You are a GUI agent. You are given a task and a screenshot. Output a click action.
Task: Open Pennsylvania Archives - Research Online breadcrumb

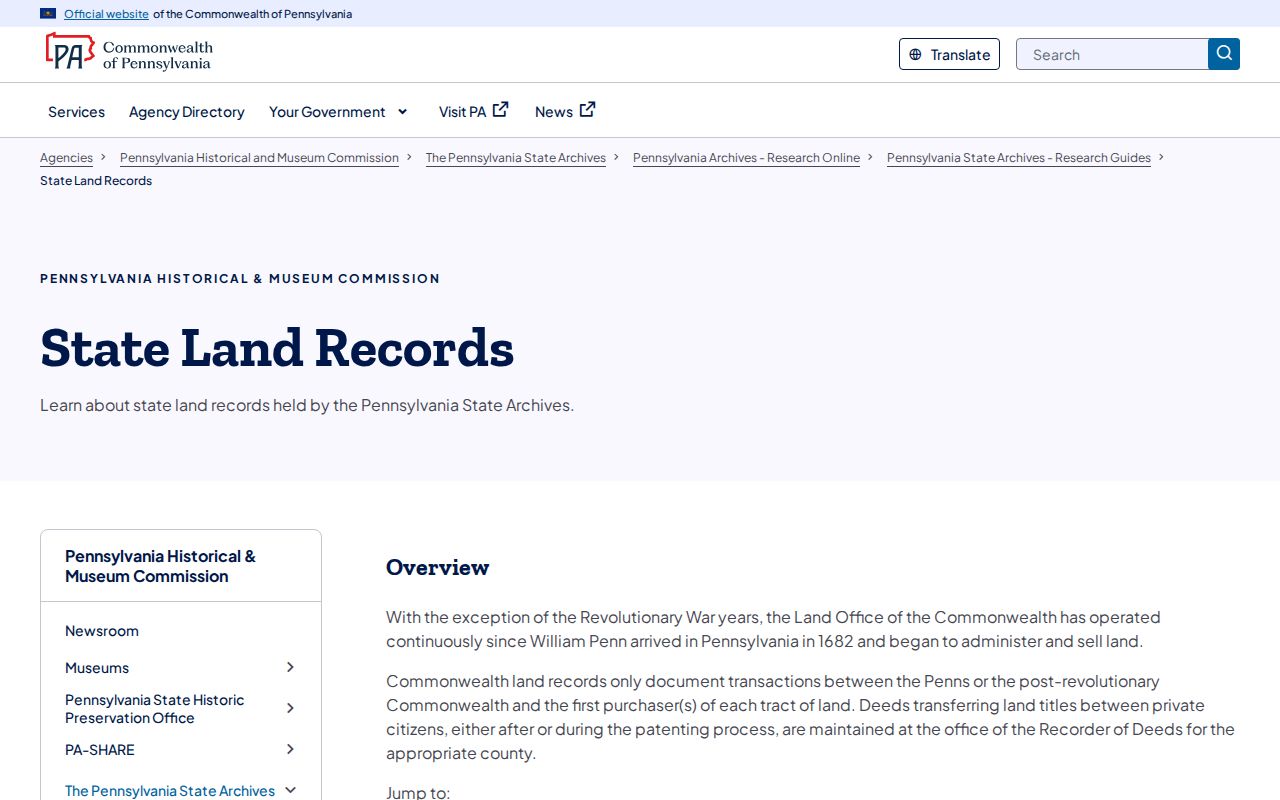tap(746, 158)
